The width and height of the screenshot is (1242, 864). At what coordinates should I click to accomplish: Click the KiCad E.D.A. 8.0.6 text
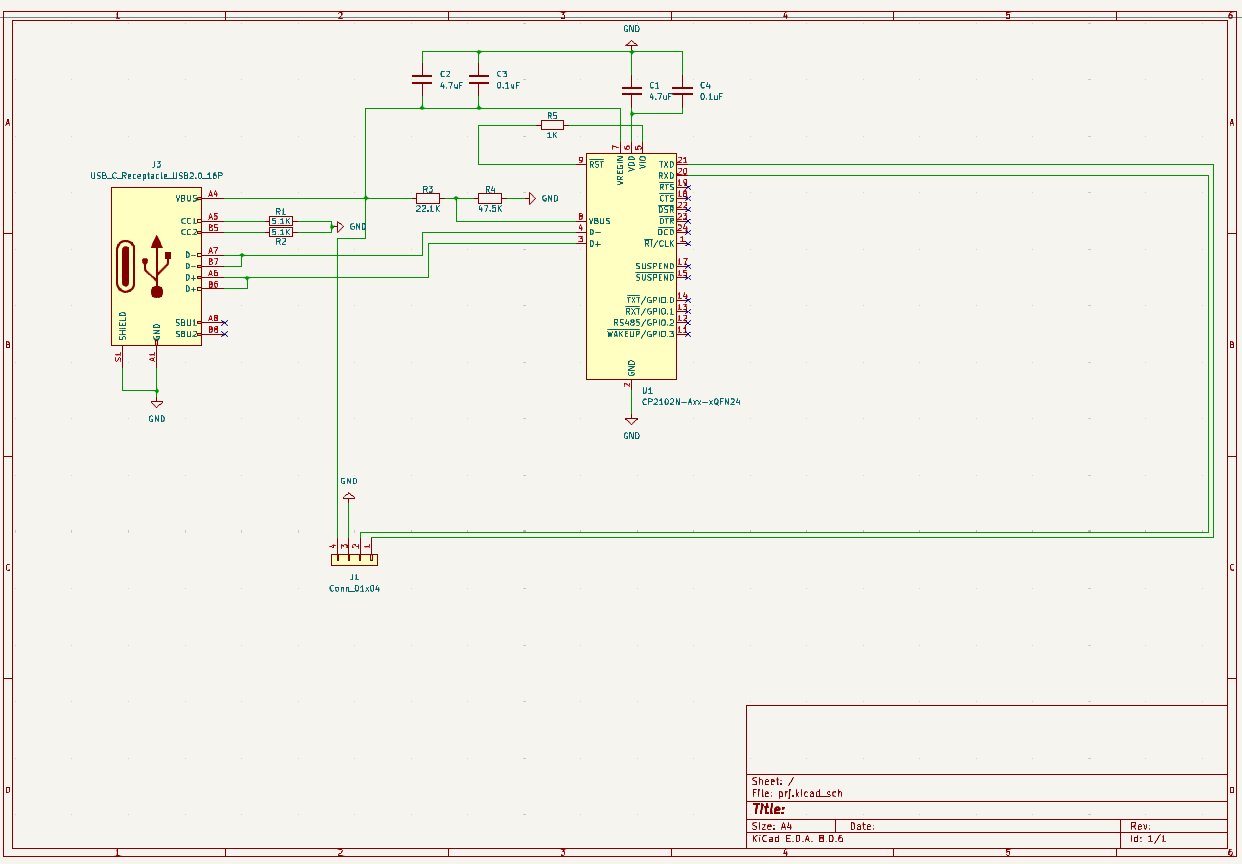coord(798,839)
